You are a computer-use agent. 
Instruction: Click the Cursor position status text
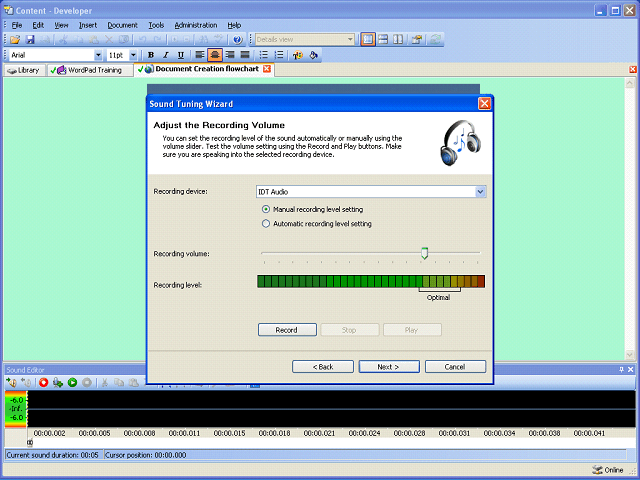coord(145,455)
